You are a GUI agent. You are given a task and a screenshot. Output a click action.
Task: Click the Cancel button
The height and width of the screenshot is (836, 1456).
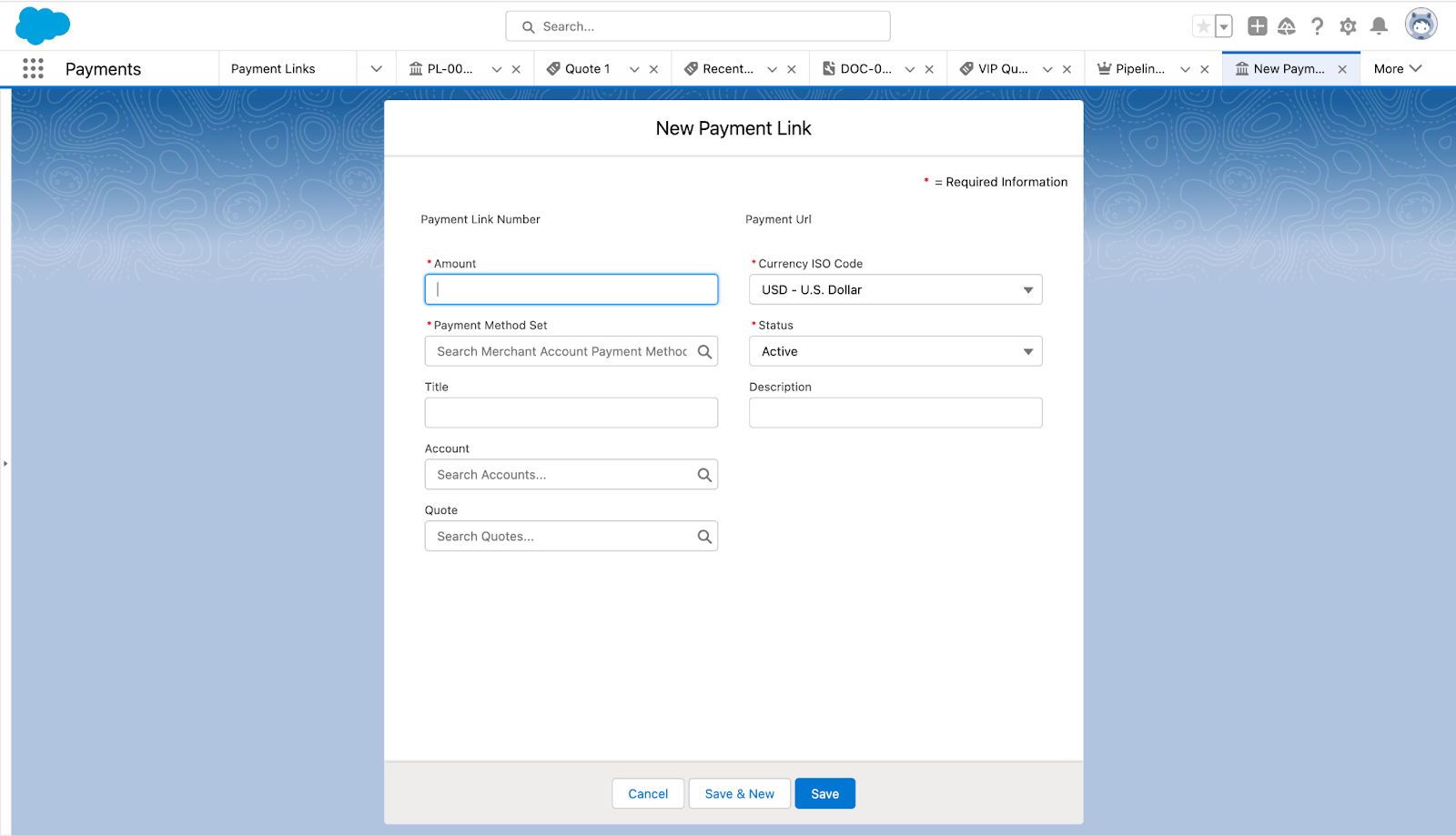[648, 794]
